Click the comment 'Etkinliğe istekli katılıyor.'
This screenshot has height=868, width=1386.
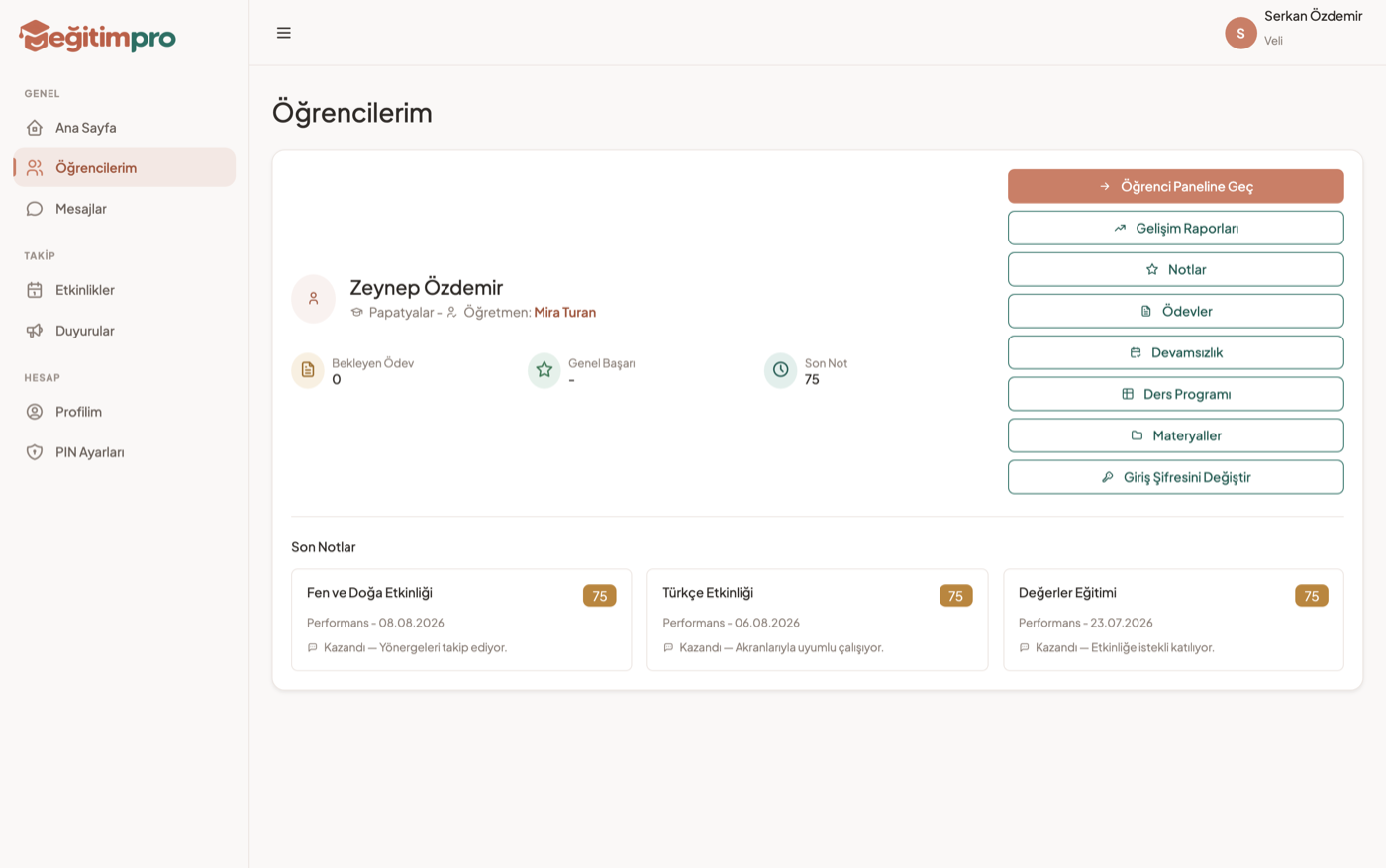tap(1152, 648)
